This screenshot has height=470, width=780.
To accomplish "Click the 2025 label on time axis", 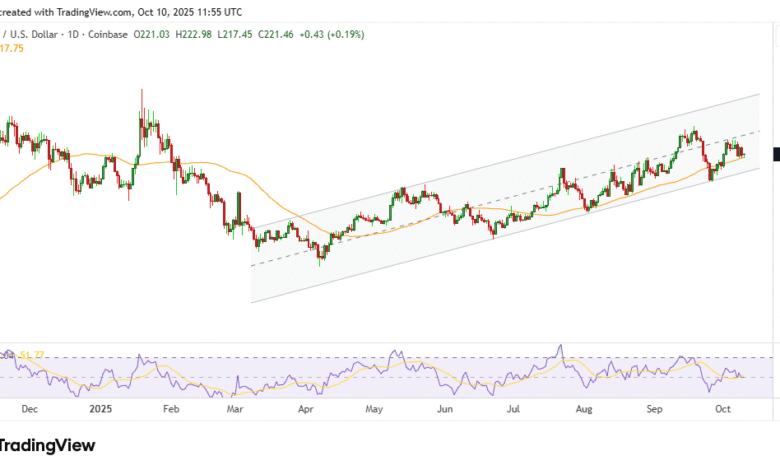I will [100, 409].
